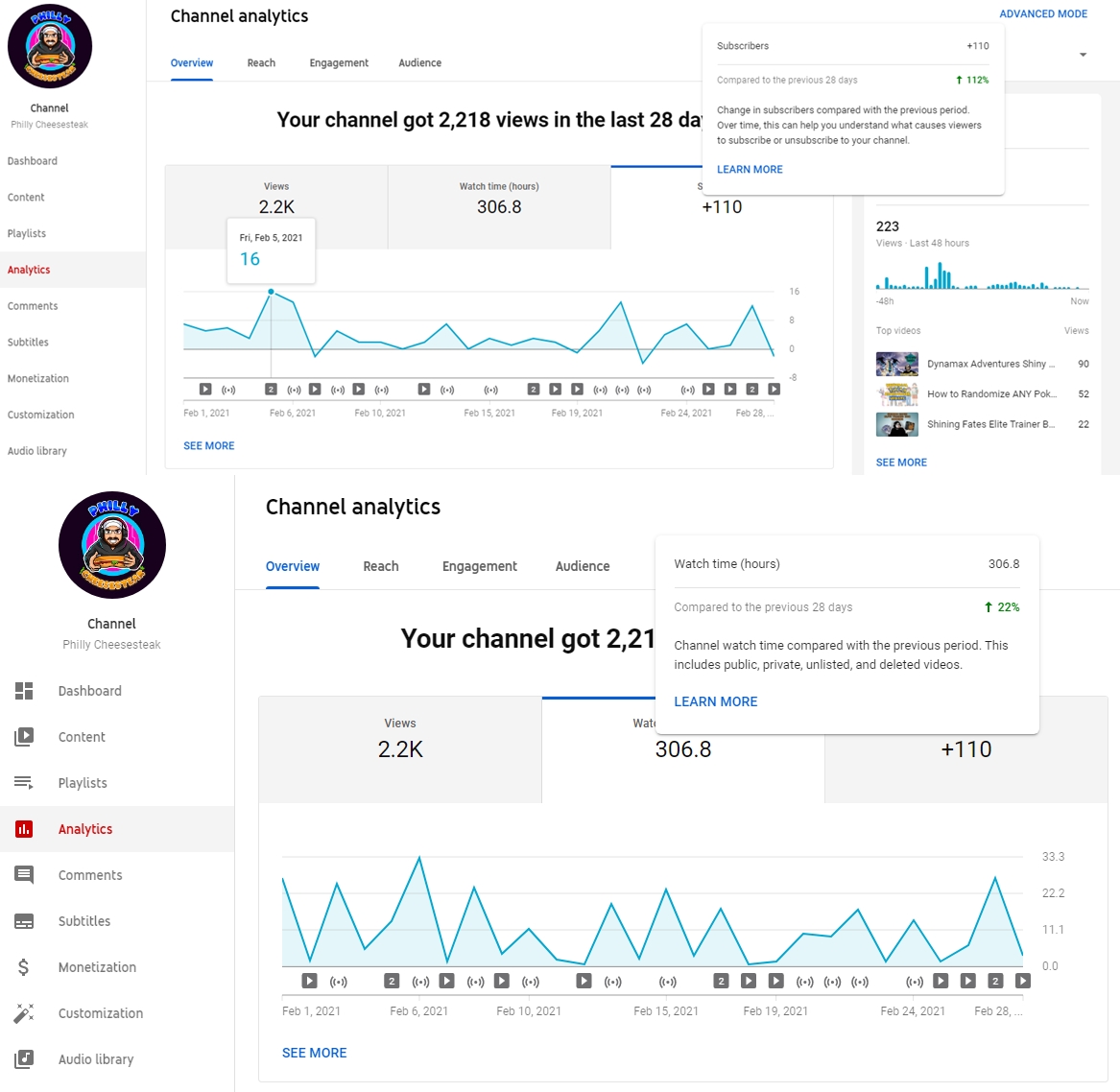Click the last video marker under the subscribers chart
This screenshot has height=1092, width=1120.
[x=774, y=390]
